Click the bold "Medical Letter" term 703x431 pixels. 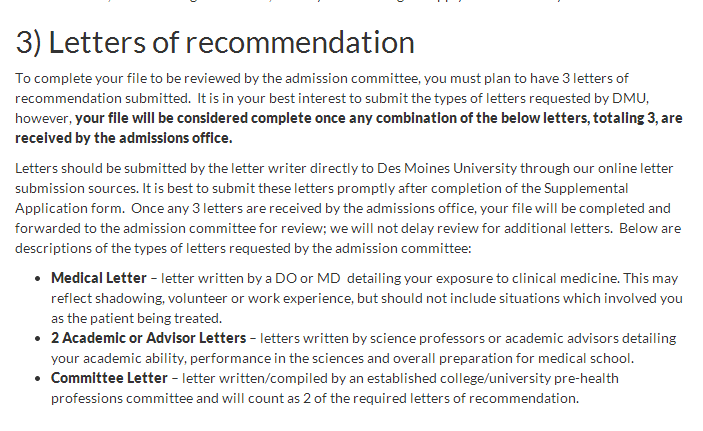[99, 278]
